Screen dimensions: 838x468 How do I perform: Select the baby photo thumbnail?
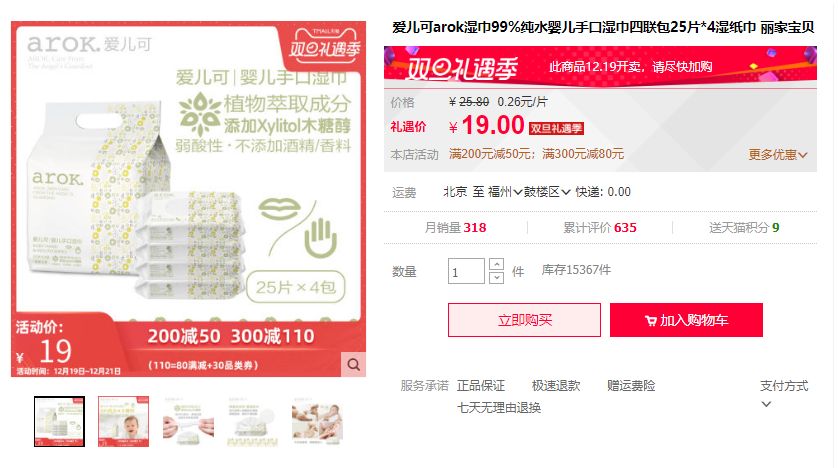coord(123,421)
